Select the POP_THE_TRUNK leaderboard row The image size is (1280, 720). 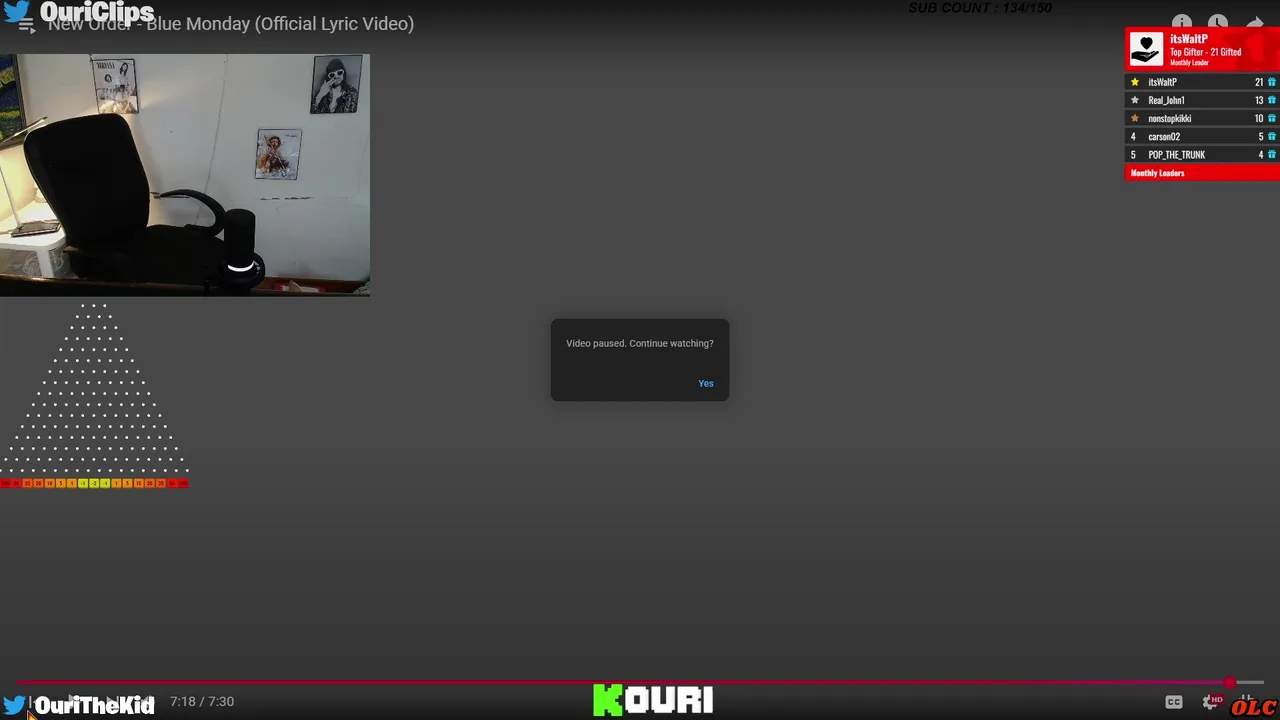pos(1202,154)
